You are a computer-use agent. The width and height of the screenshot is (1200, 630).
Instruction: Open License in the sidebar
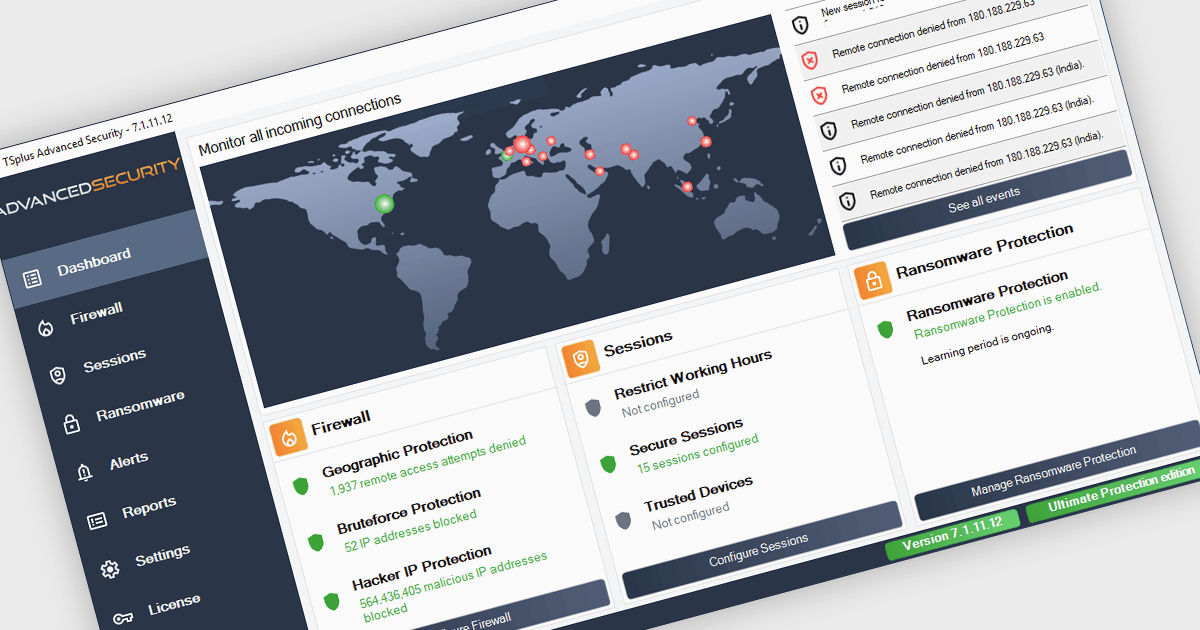[174, 605]
